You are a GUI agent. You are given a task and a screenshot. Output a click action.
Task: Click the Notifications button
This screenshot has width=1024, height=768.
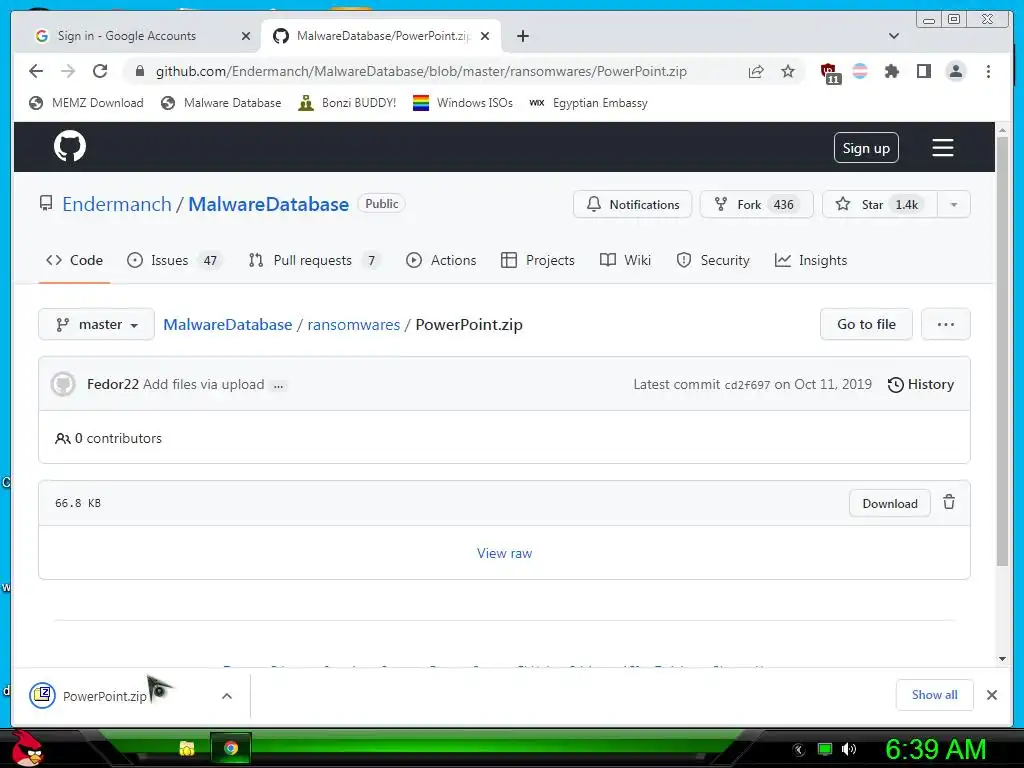632,204
